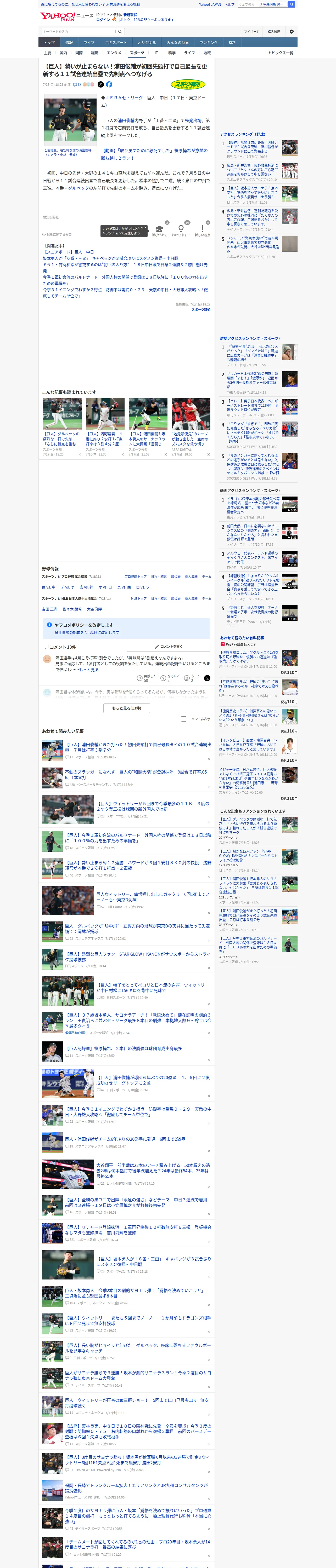This screenshot has width=336, height=1568.
Task: Share the article on X from the headline area
Action: pyautogui.click(x=101, y=85)
